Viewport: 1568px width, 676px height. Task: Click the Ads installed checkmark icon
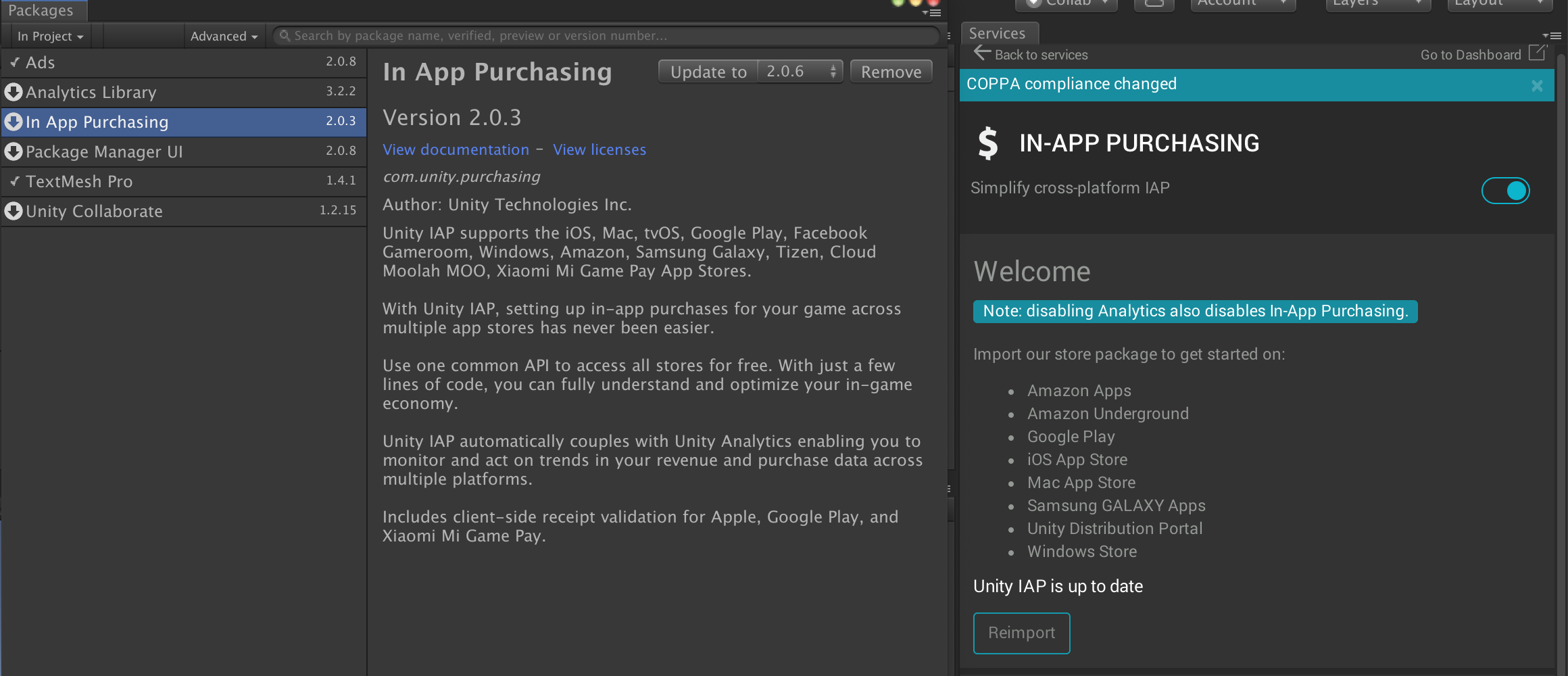[x=14, y=62]
